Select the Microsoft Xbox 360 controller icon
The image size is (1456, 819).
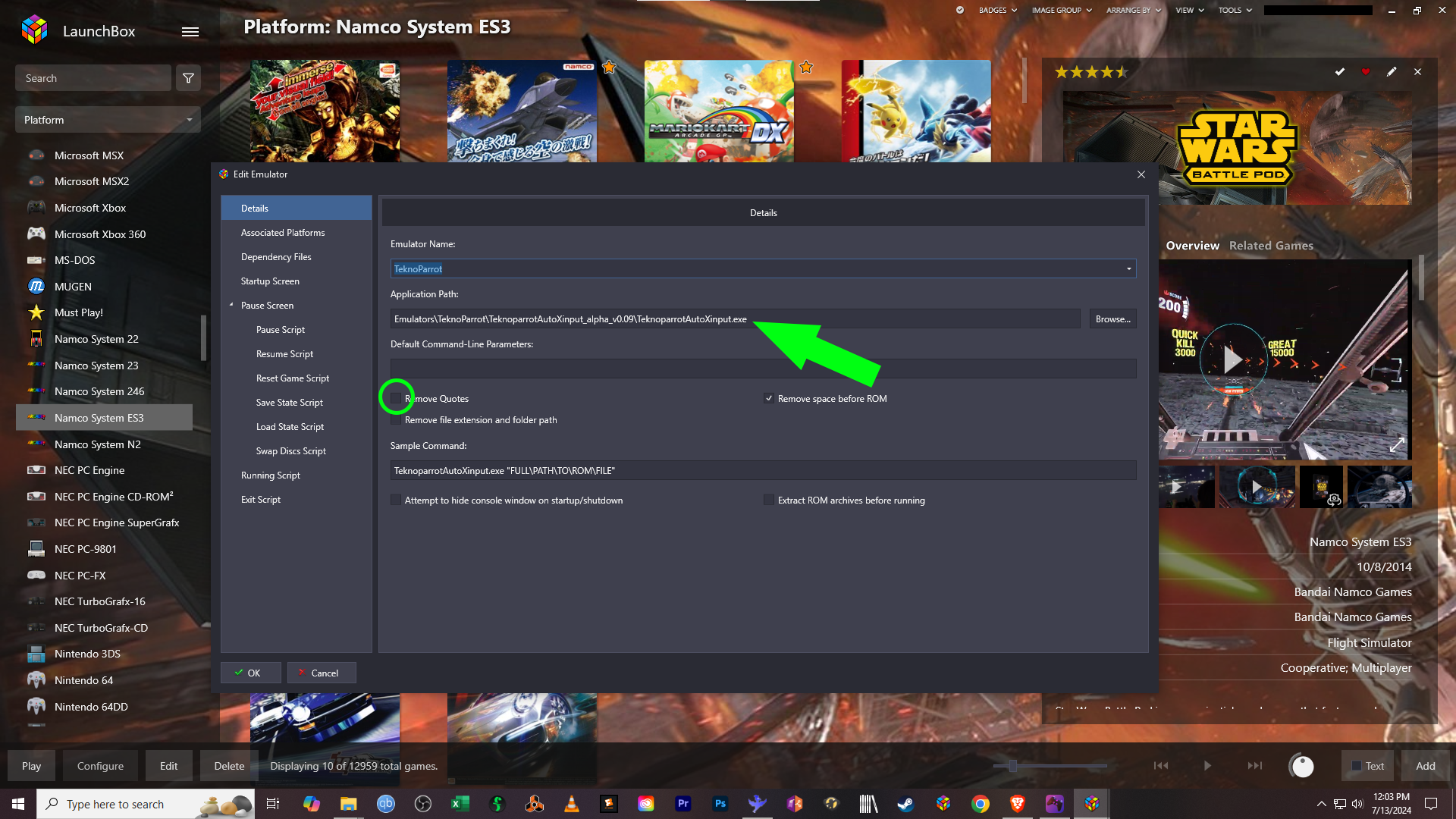point(36,234)
